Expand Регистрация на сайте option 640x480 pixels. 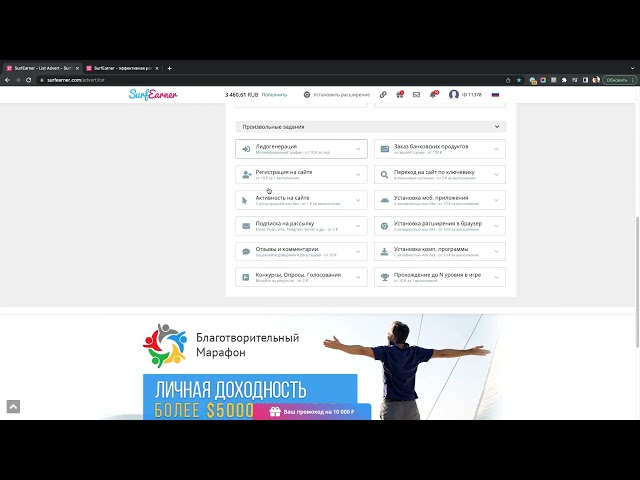tap(301, 175)
